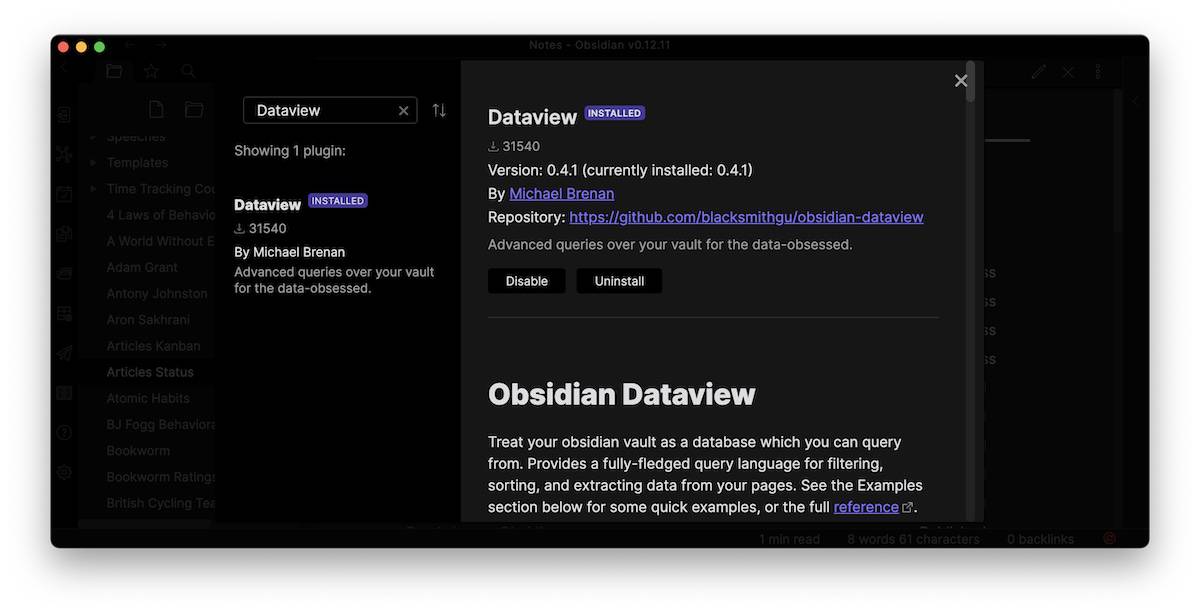Open the file explorer tab icon

(x=114, y=71)
